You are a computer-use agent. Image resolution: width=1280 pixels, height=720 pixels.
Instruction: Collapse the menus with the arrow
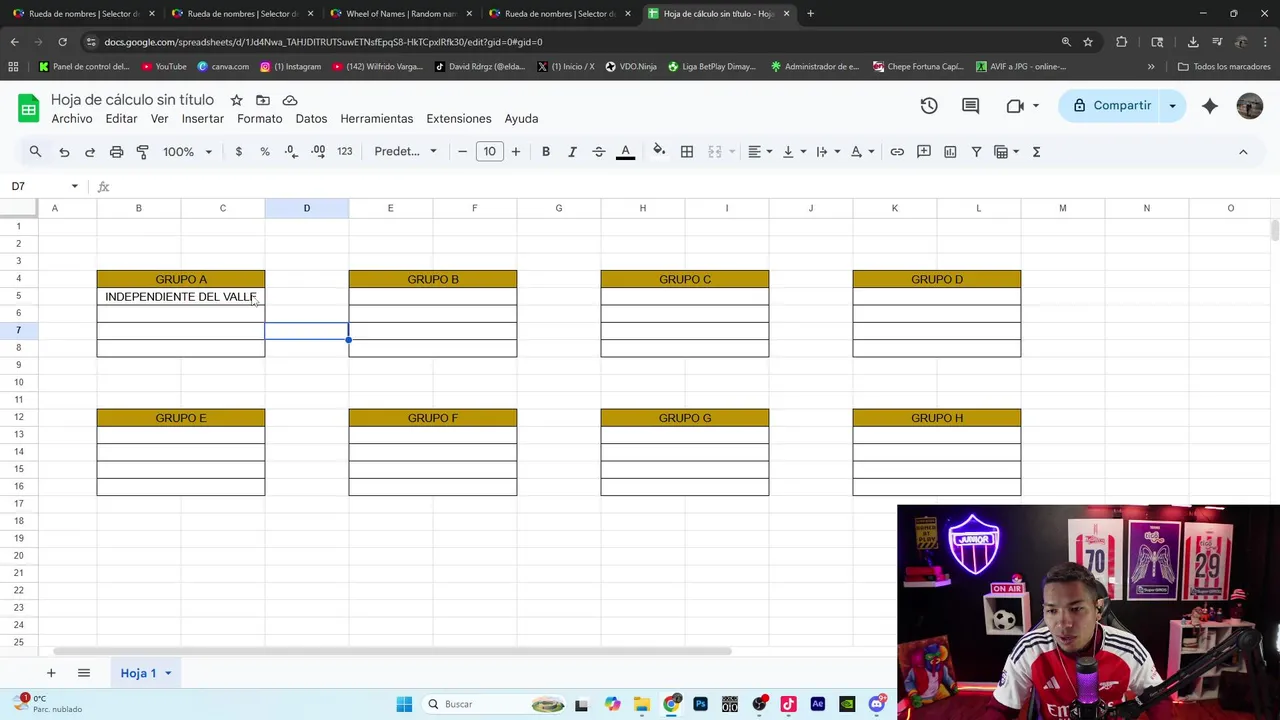[1243, 152]
